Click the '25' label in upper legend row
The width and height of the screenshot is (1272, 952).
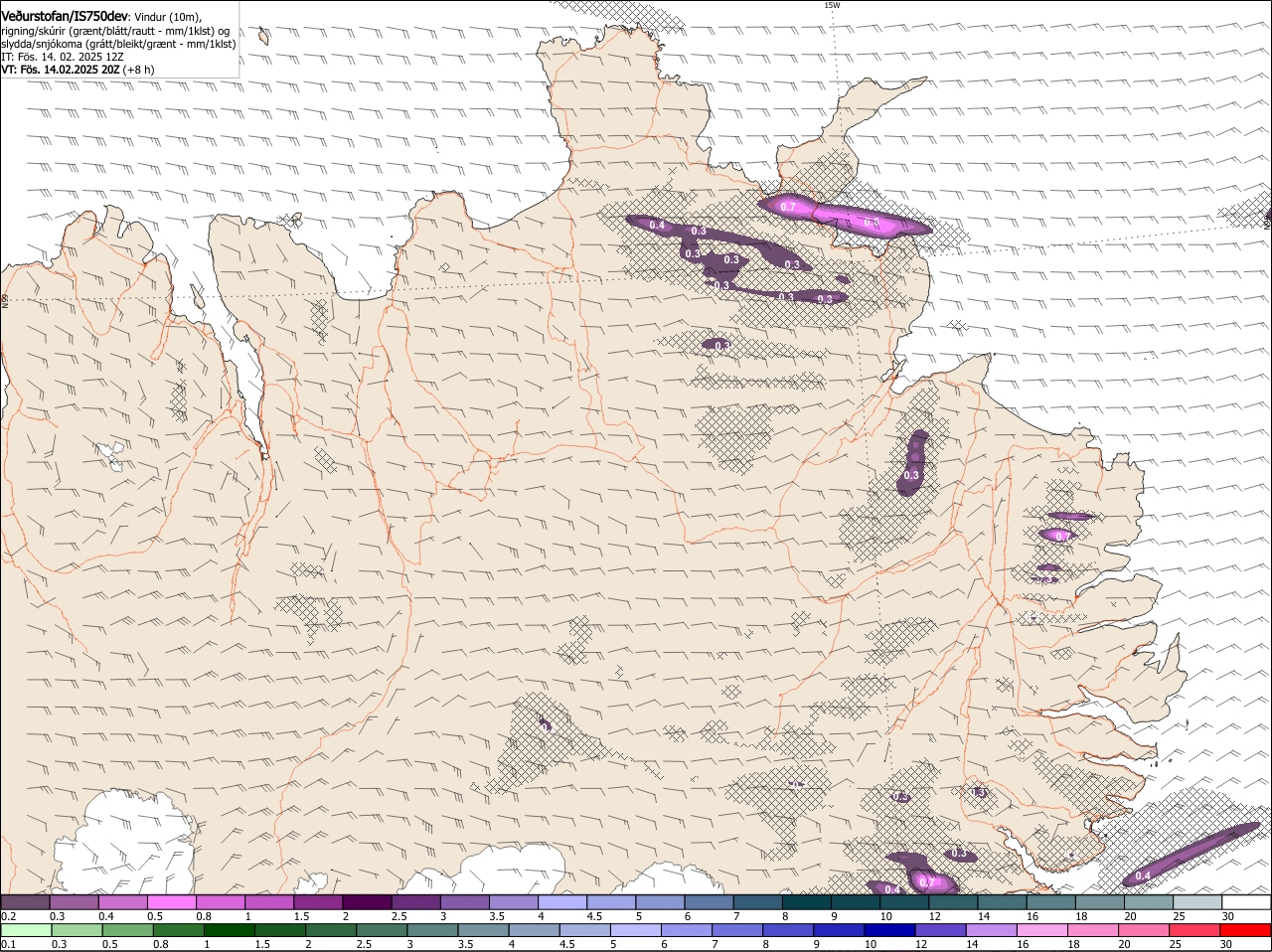1179,916
